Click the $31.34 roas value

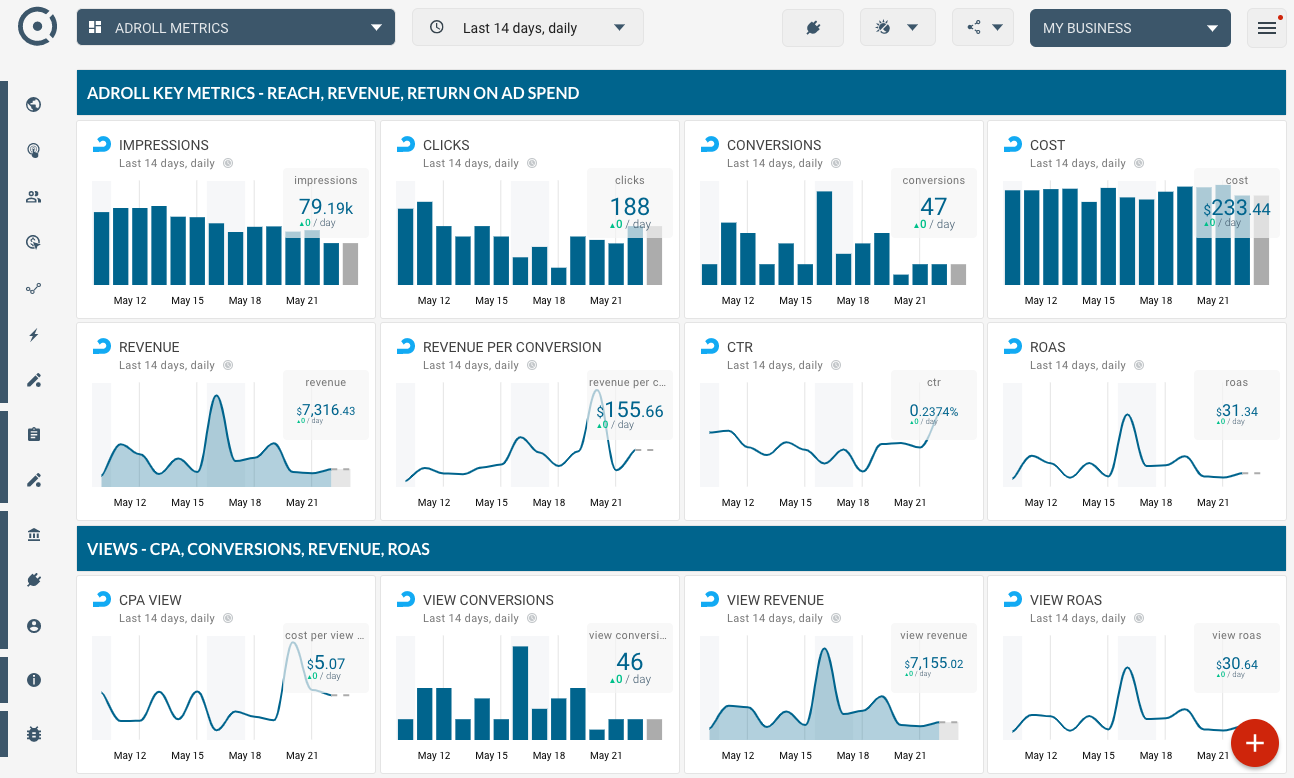coord(1237,411)
